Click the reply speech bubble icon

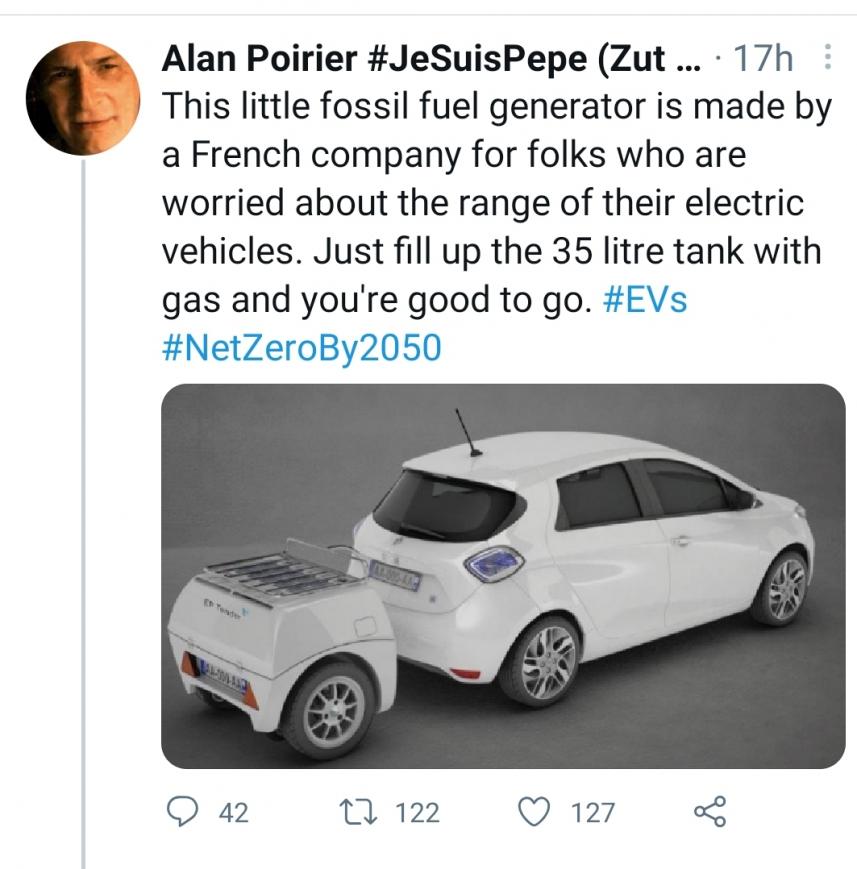click(181, 812)
